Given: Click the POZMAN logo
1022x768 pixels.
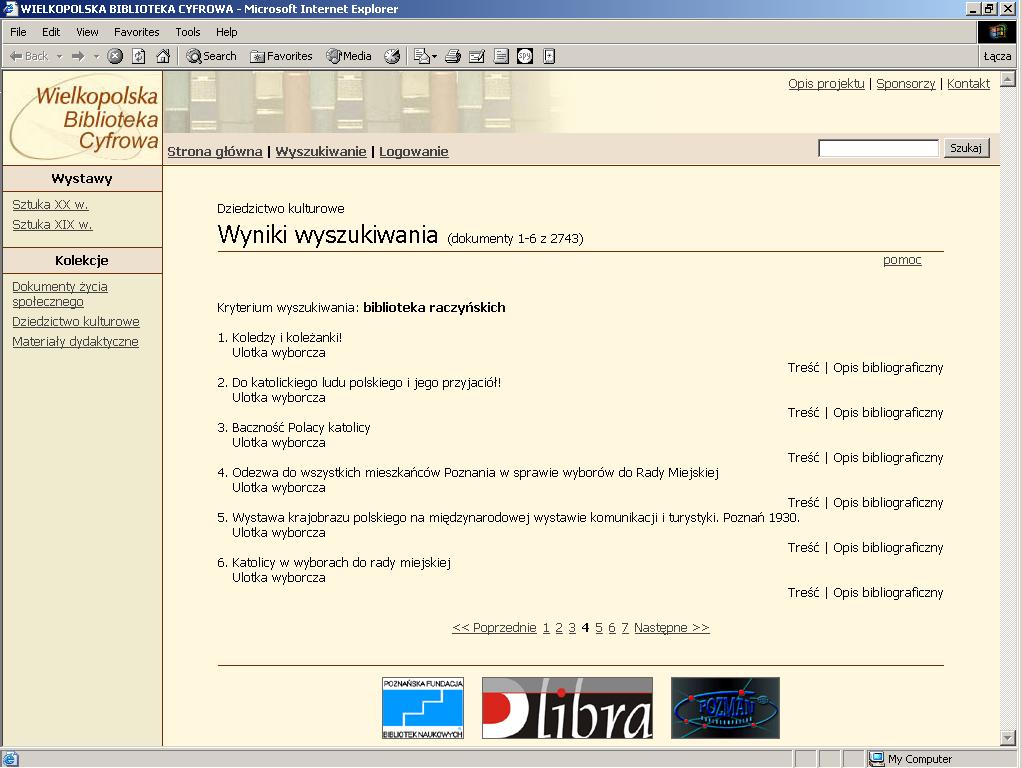Looking at the screenshot, I should click(725, 708).
